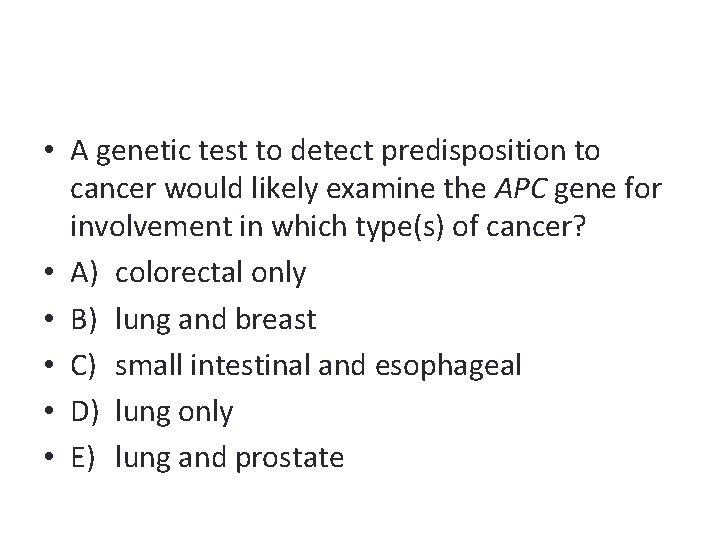Click the bullet beside option C

(49, 366)
